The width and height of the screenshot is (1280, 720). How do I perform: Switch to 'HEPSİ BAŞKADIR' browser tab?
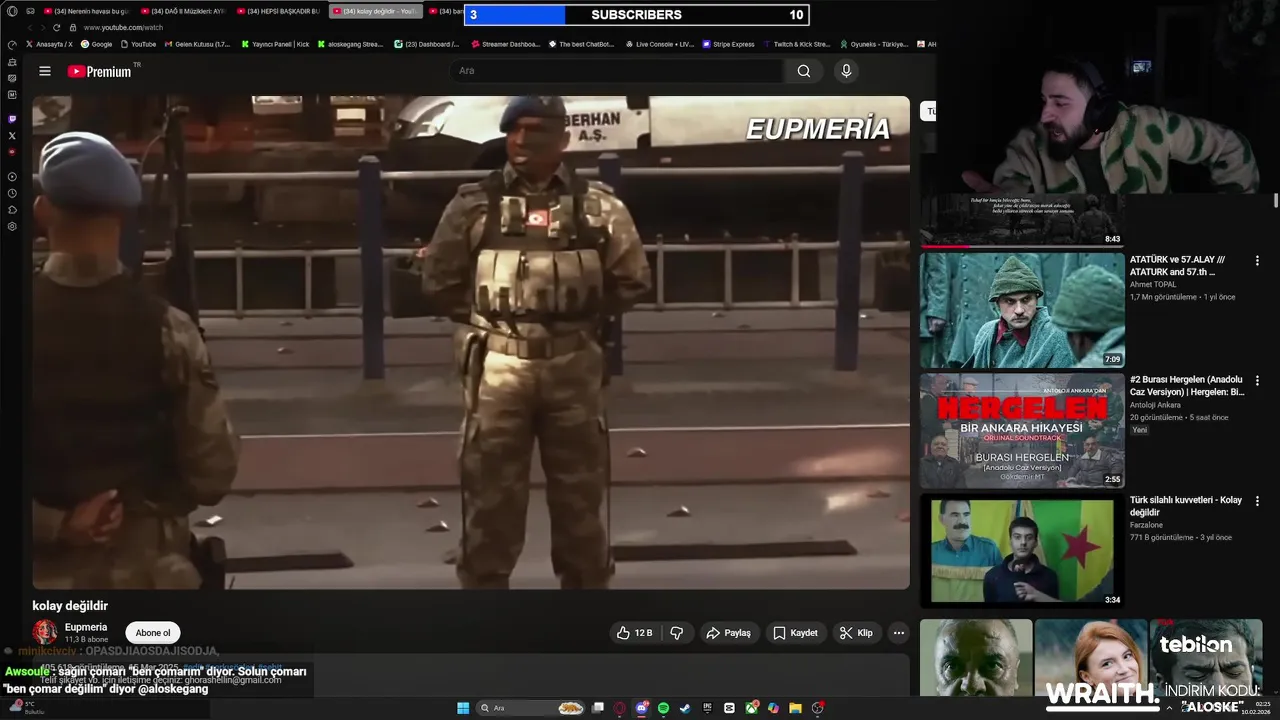click(280, 11)
